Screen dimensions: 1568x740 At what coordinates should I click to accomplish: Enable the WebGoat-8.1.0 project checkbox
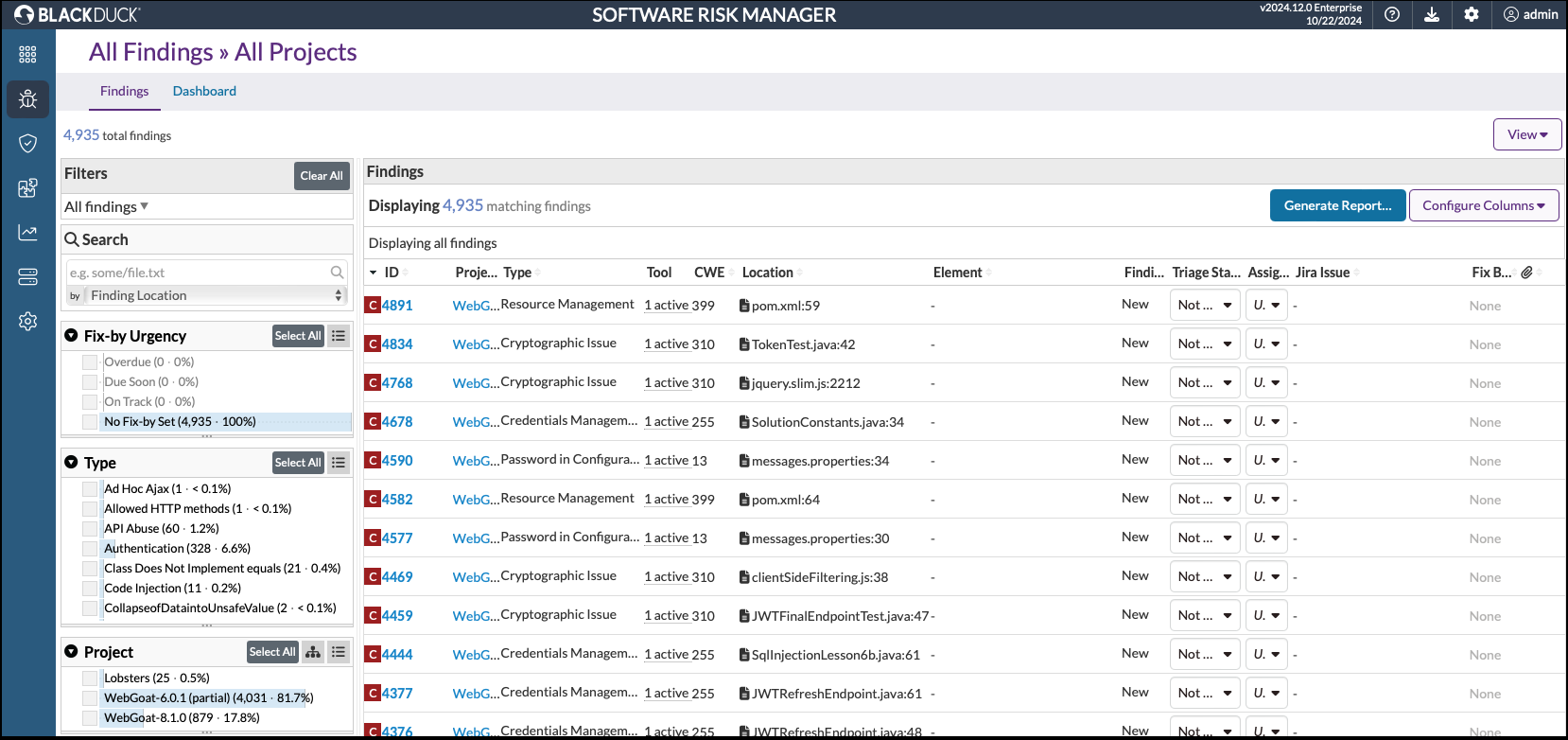tap(90, 718)
